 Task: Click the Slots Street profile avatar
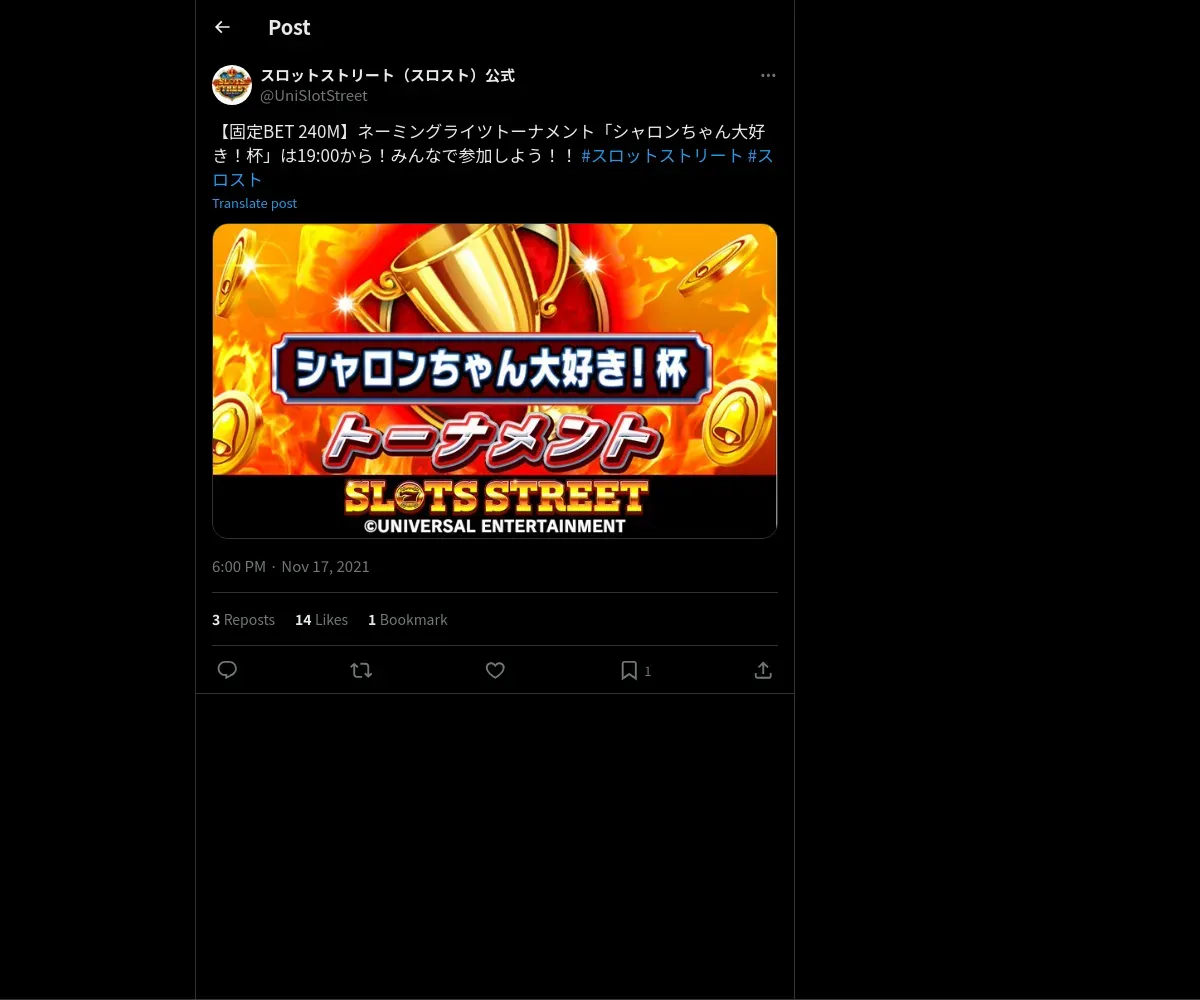pyautogui.click(x=232, y=85)
